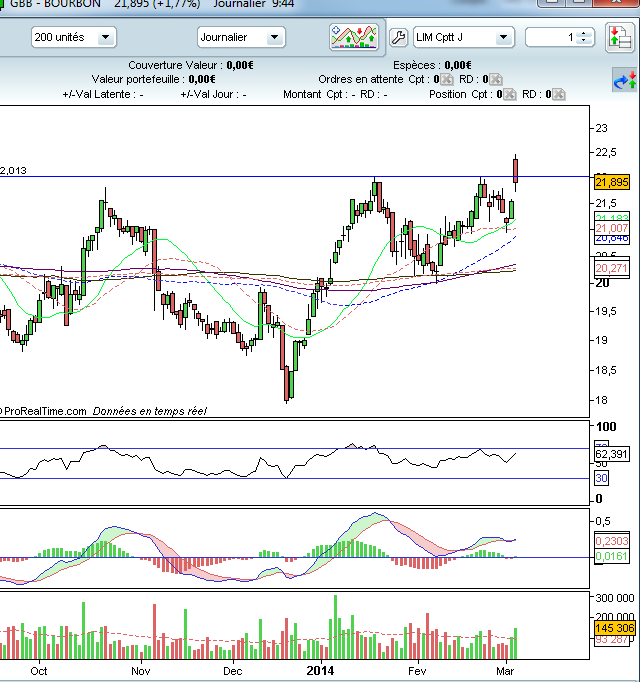Click the Fev label on the time axis

point(417,671)
